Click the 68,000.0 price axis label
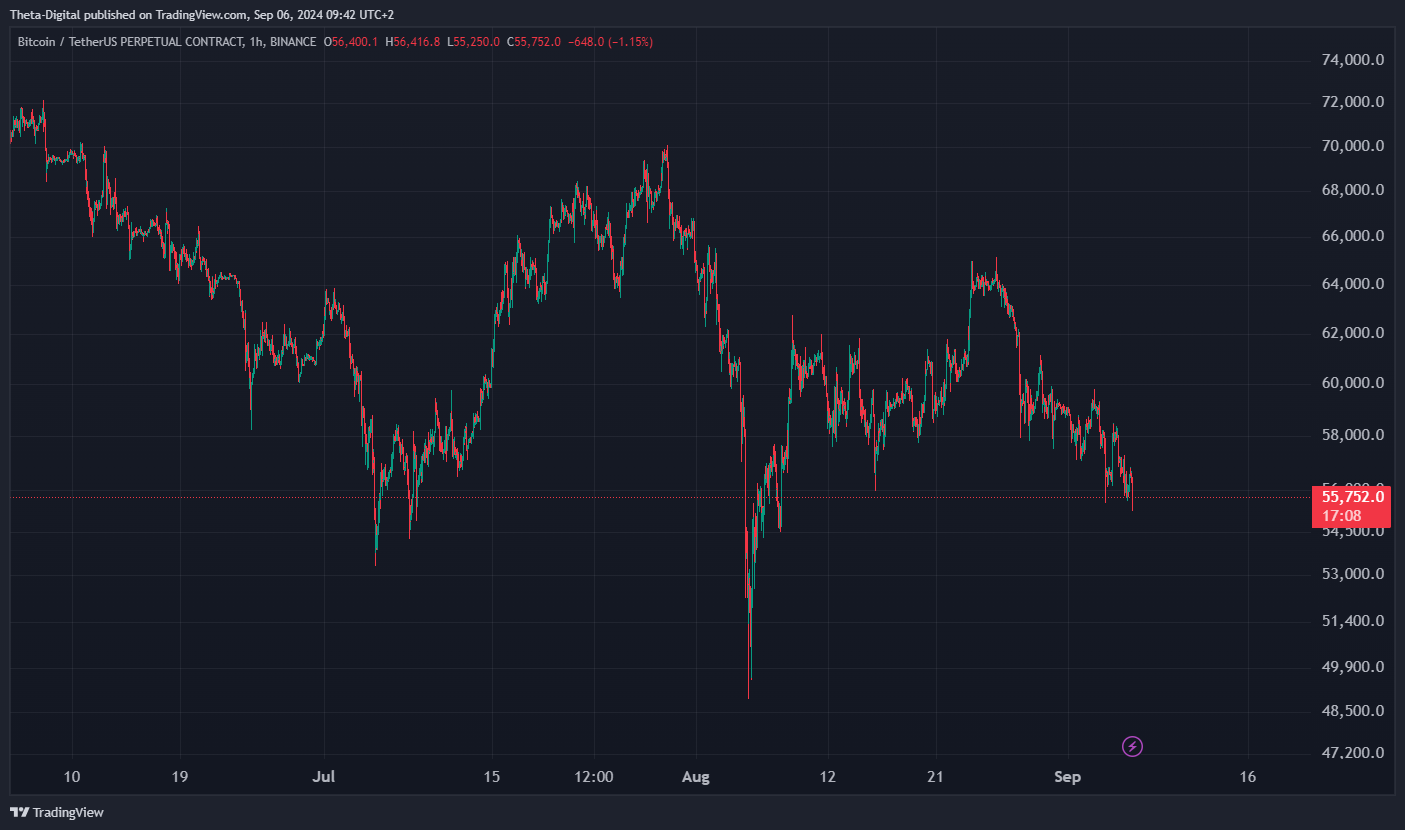Screen dimensions: 1405x830 (x=1352, y=190)
